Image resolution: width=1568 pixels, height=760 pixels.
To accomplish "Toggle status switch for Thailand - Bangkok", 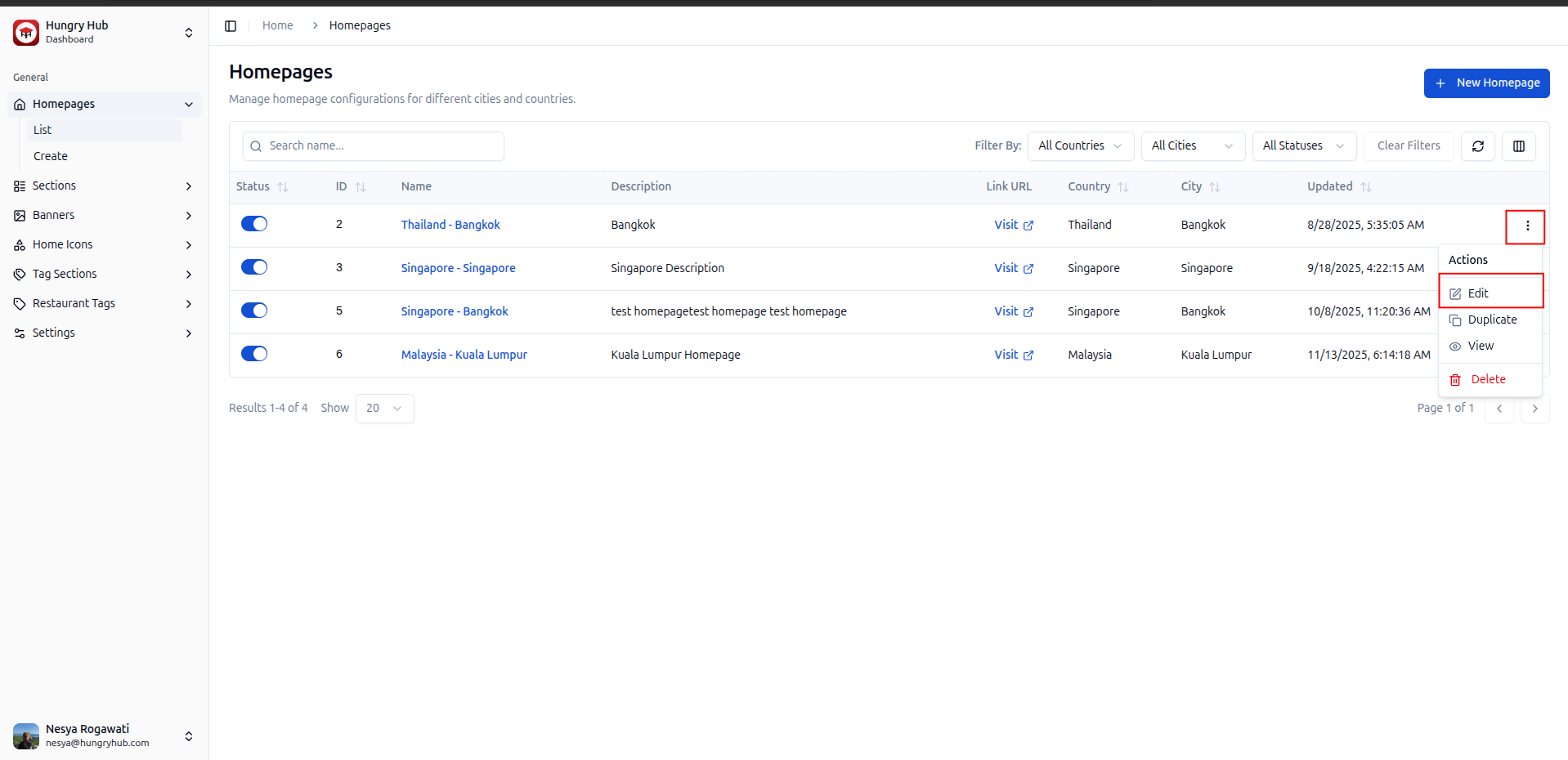I will click(x=254, y=224).
